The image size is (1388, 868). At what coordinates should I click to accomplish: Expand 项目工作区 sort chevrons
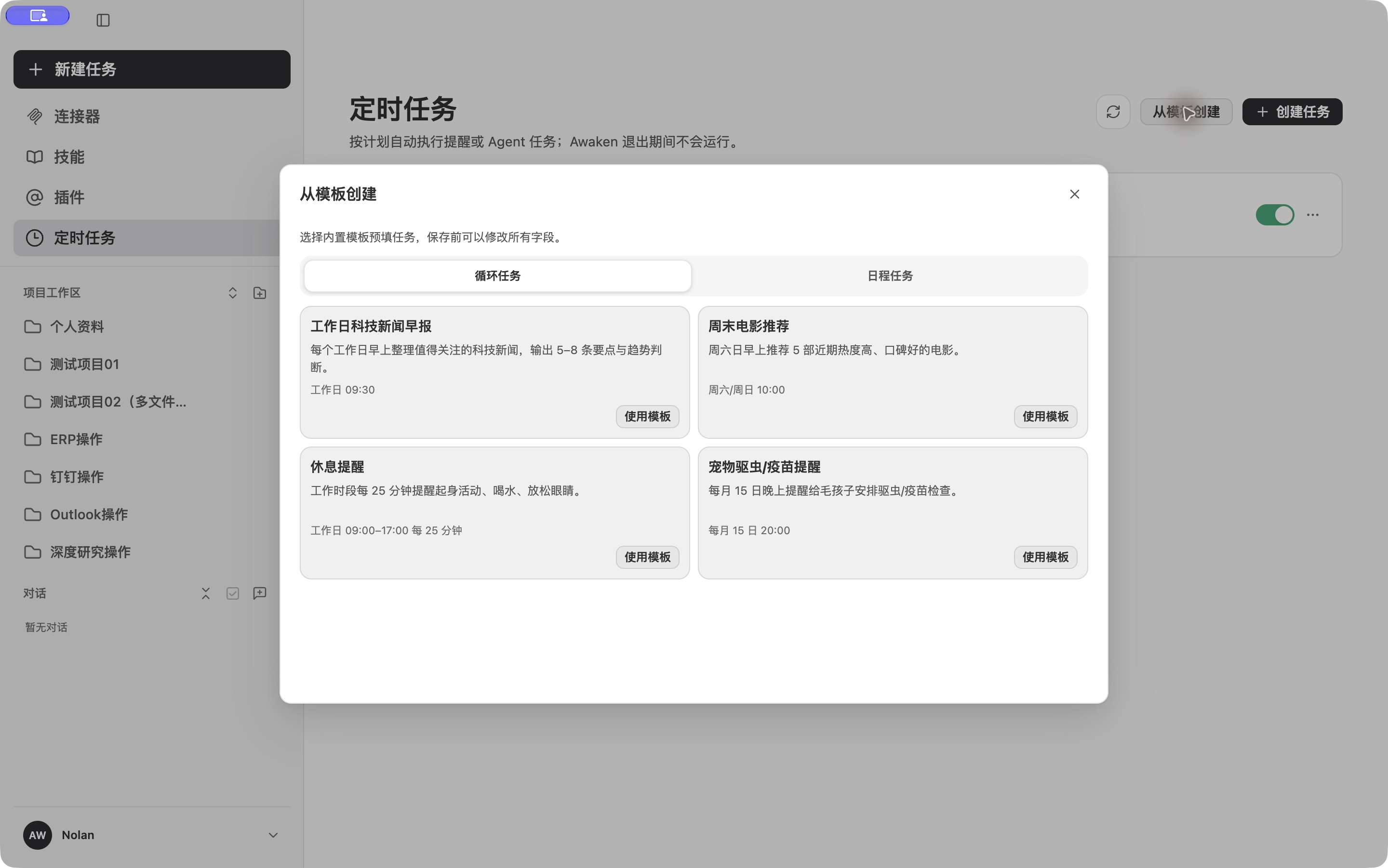pyautogui.click(x=233, y=293)
